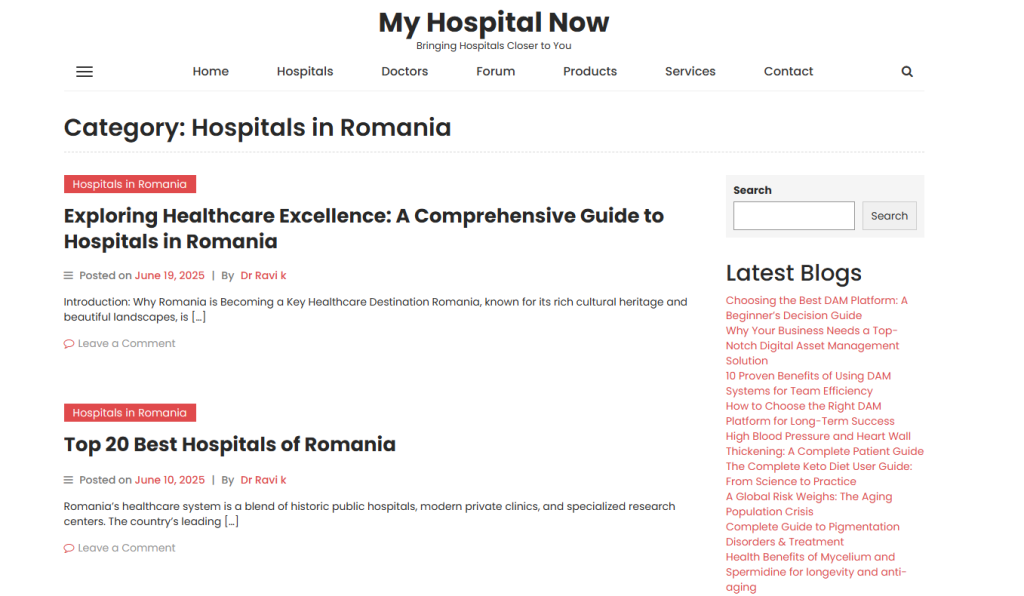Image resolution: width=1024 pixels, height=596 pixels.
Task: Open Top 20 Best Hospitals of Romania article
Action: (x=229, y=445)
